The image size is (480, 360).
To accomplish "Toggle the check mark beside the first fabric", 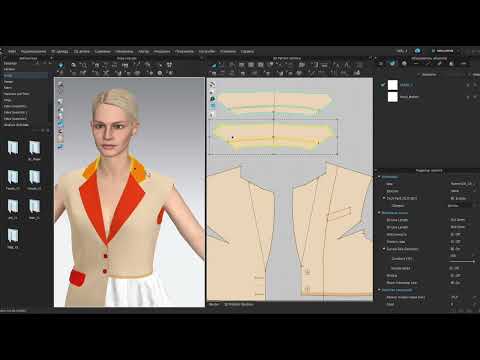I will [383, 85].
